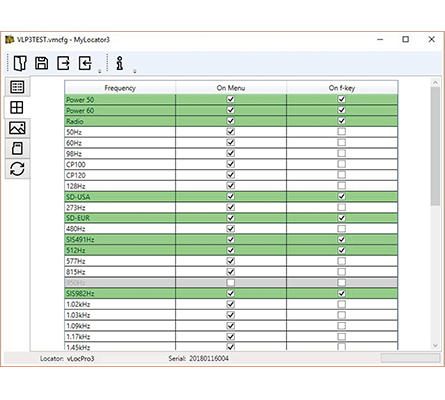Image resolution: width=445 pixels, height=400 pixels.
Task: Click the export arrow-out toolbar icon
Action: 63,63
